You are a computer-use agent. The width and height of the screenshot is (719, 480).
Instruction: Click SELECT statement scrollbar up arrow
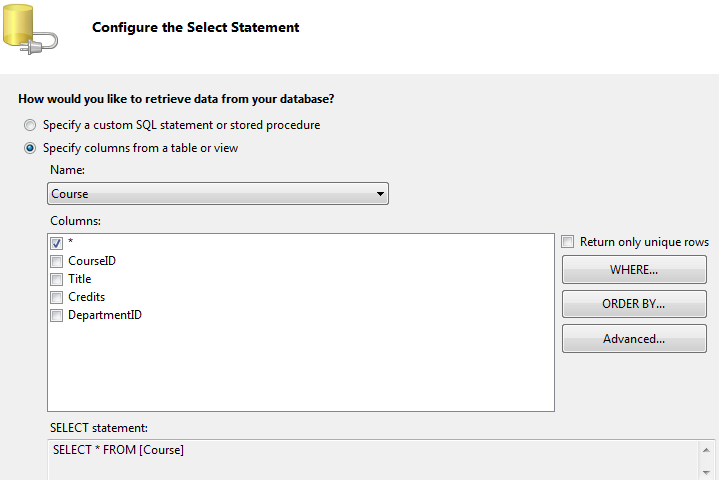point(706,450)
